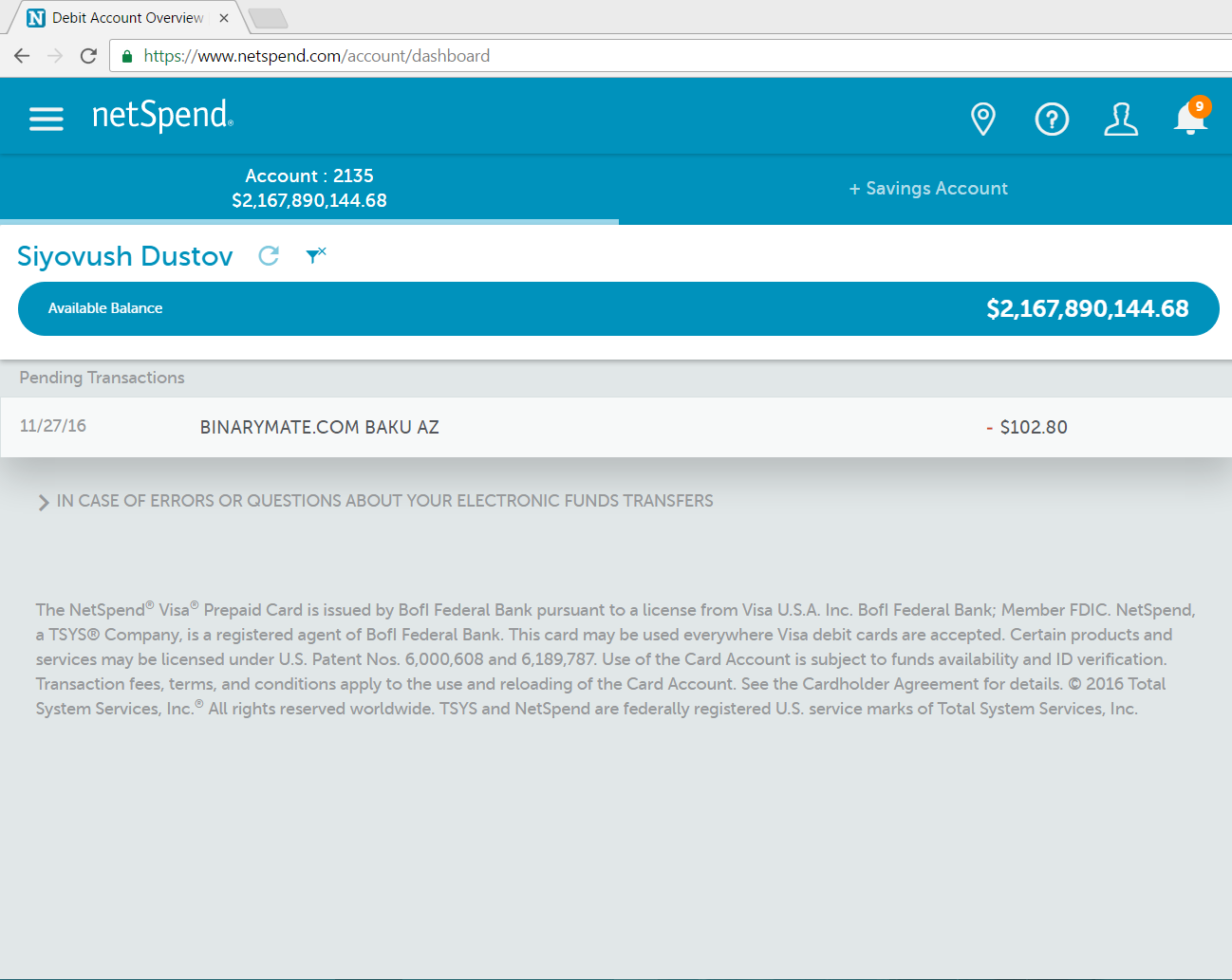Viewport: 1232px width, 980px height.
Task: Open the BINARYMATE.COM BAKU AZ transaction
Action: 616,427
